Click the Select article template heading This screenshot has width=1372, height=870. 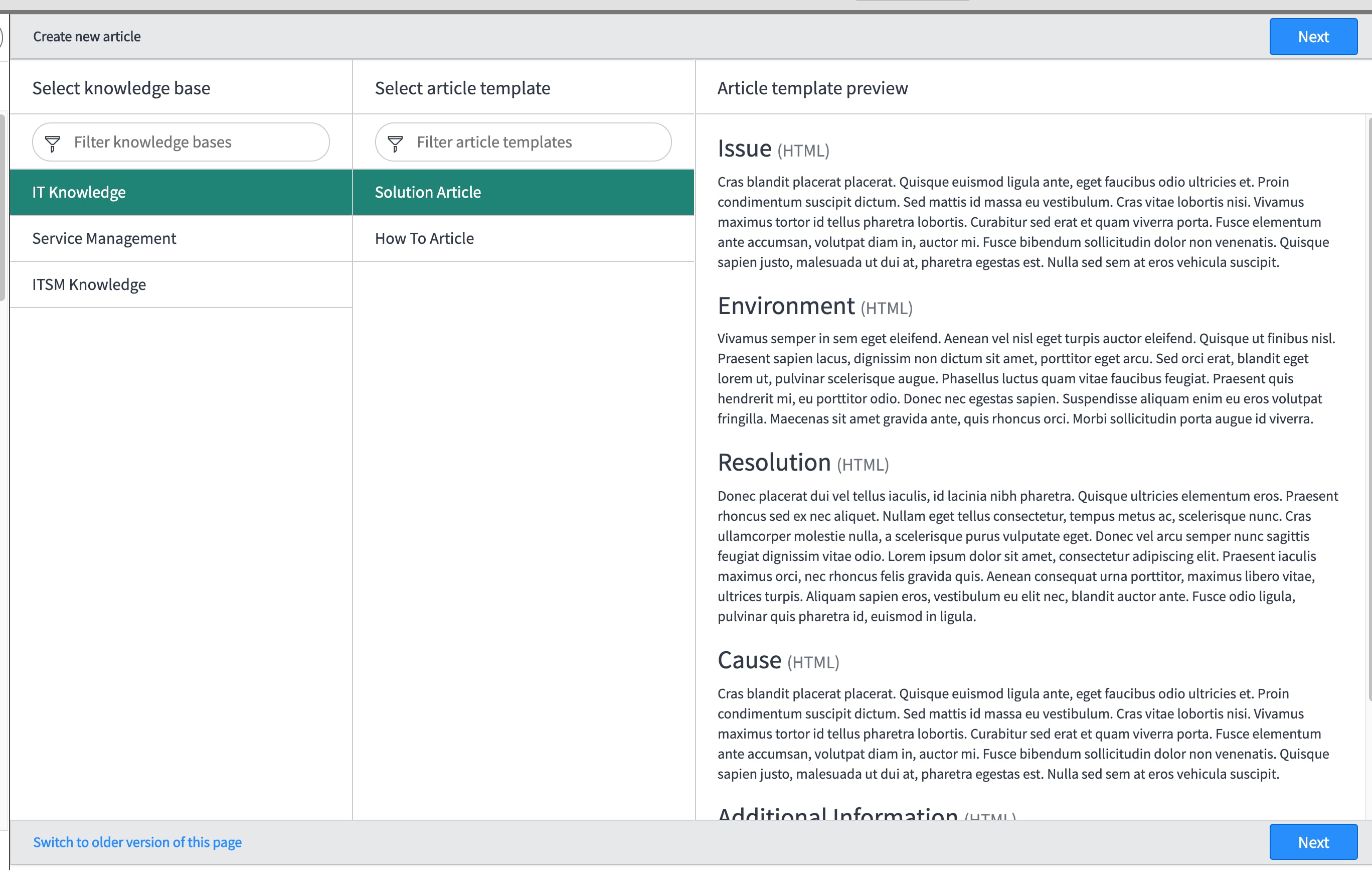[x=462, y=88]
